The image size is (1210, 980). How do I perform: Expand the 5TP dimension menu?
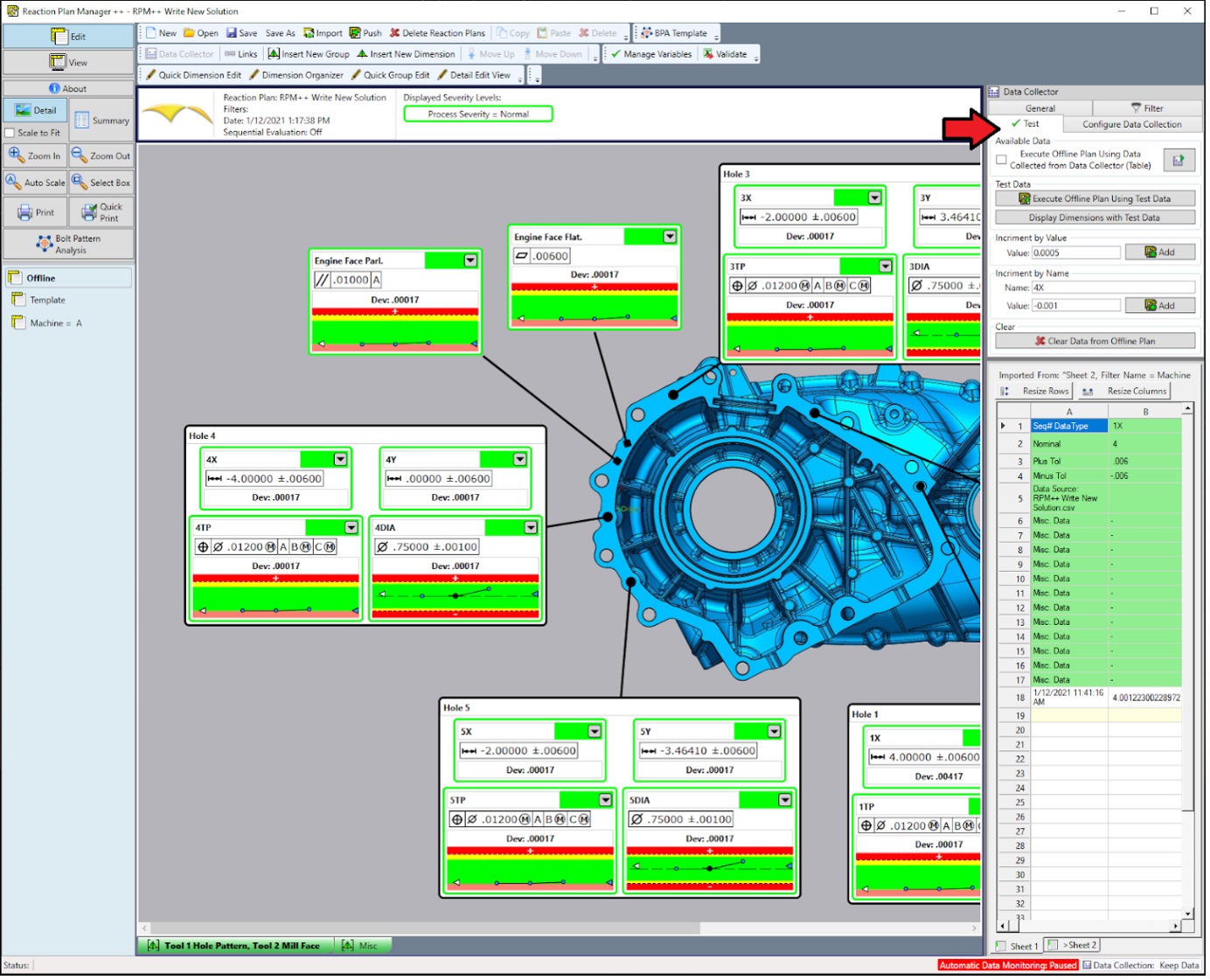[x=603, y=799]
